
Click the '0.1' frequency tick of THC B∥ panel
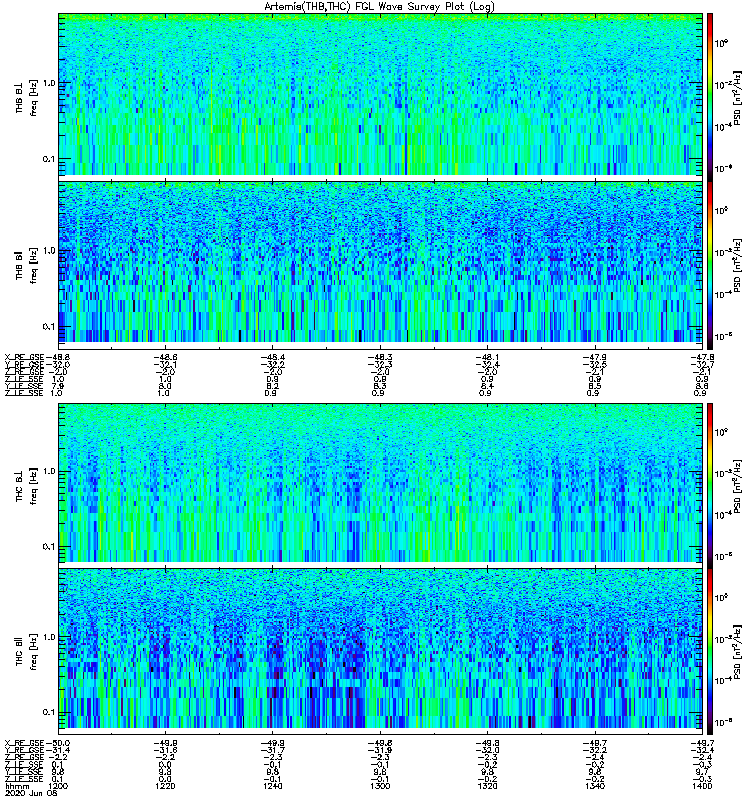pos(49,712)
